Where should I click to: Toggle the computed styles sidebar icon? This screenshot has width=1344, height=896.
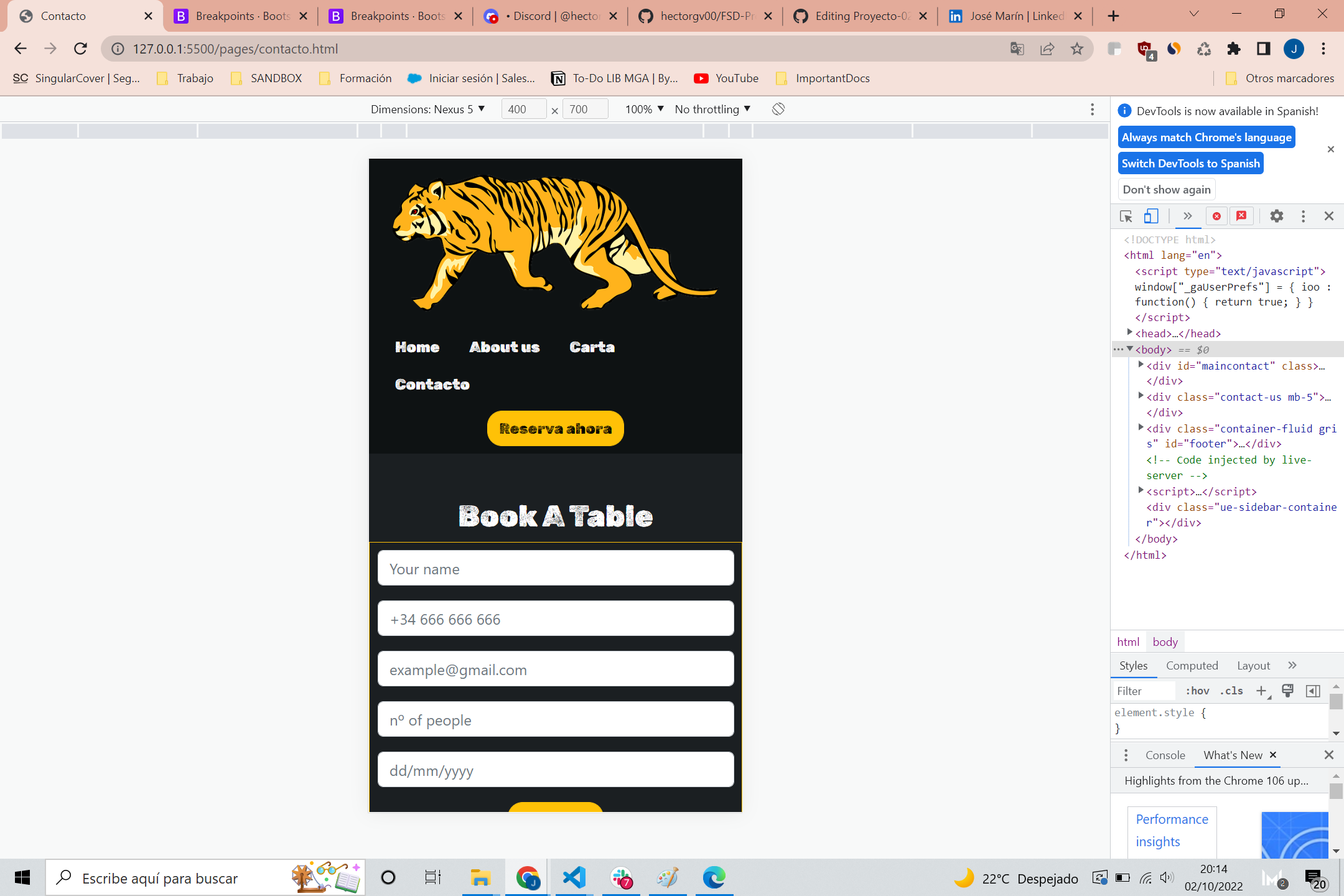pyautogui.click(x=1313, y=691)
